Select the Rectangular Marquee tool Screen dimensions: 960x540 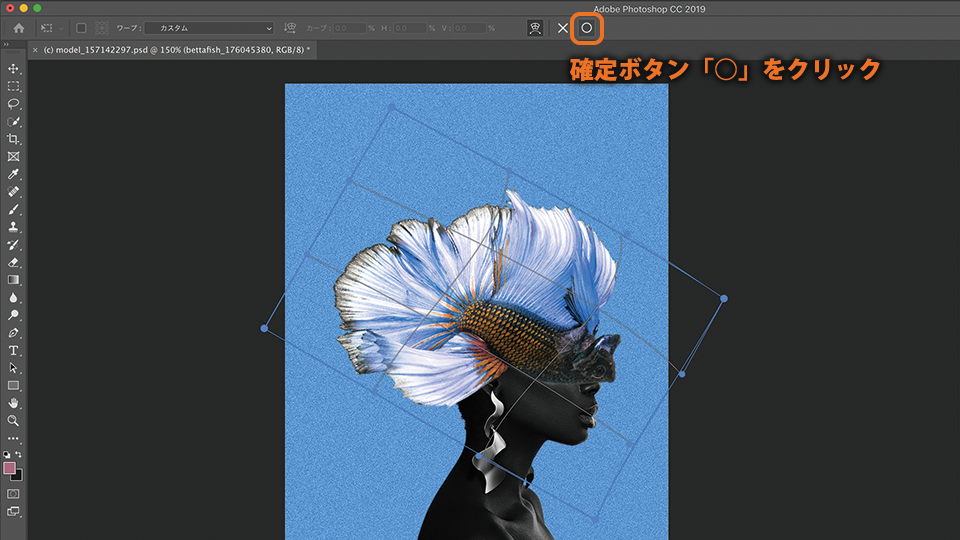tap(13, 86)
